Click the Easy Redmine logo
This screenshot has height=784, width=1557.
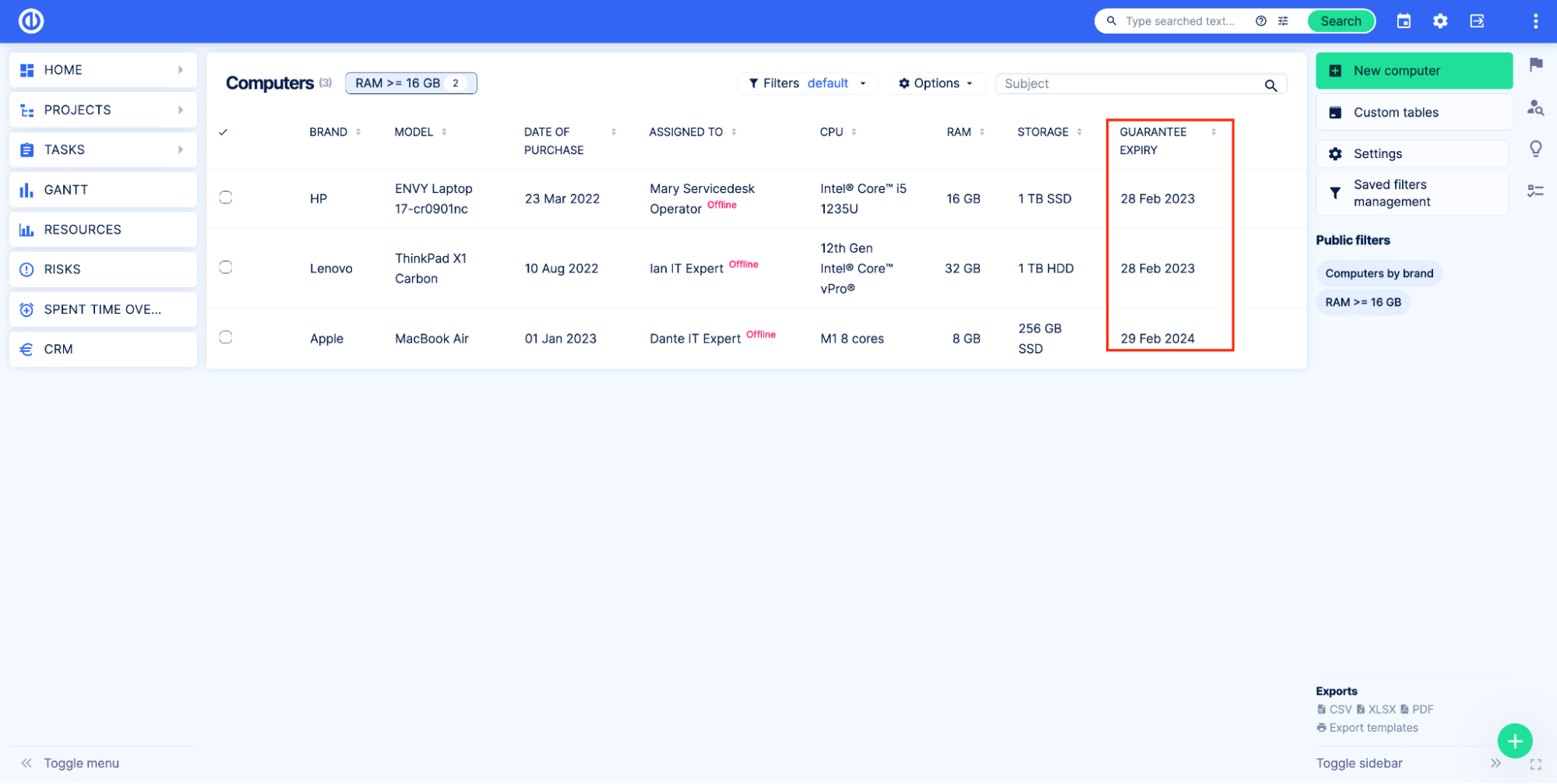pos(30,21)
